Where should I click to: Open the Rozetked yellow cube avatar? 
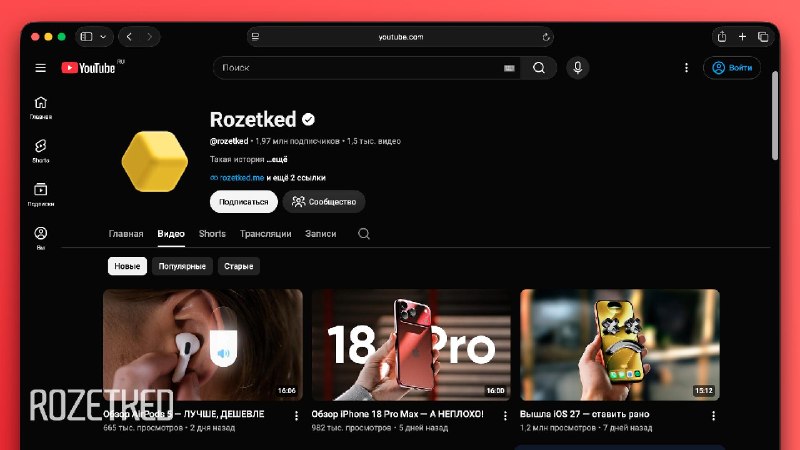pyautogui.click(x=155, y=161)
